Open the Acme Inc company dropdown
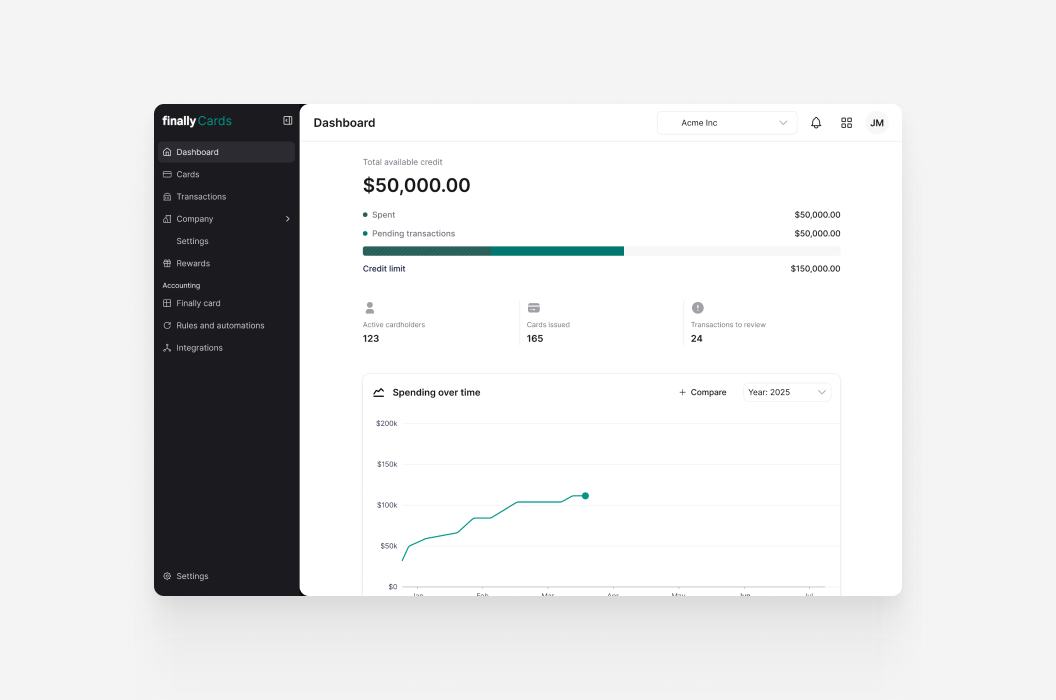The width and height of the screenshot is (1056, 700). pos(727,123)
